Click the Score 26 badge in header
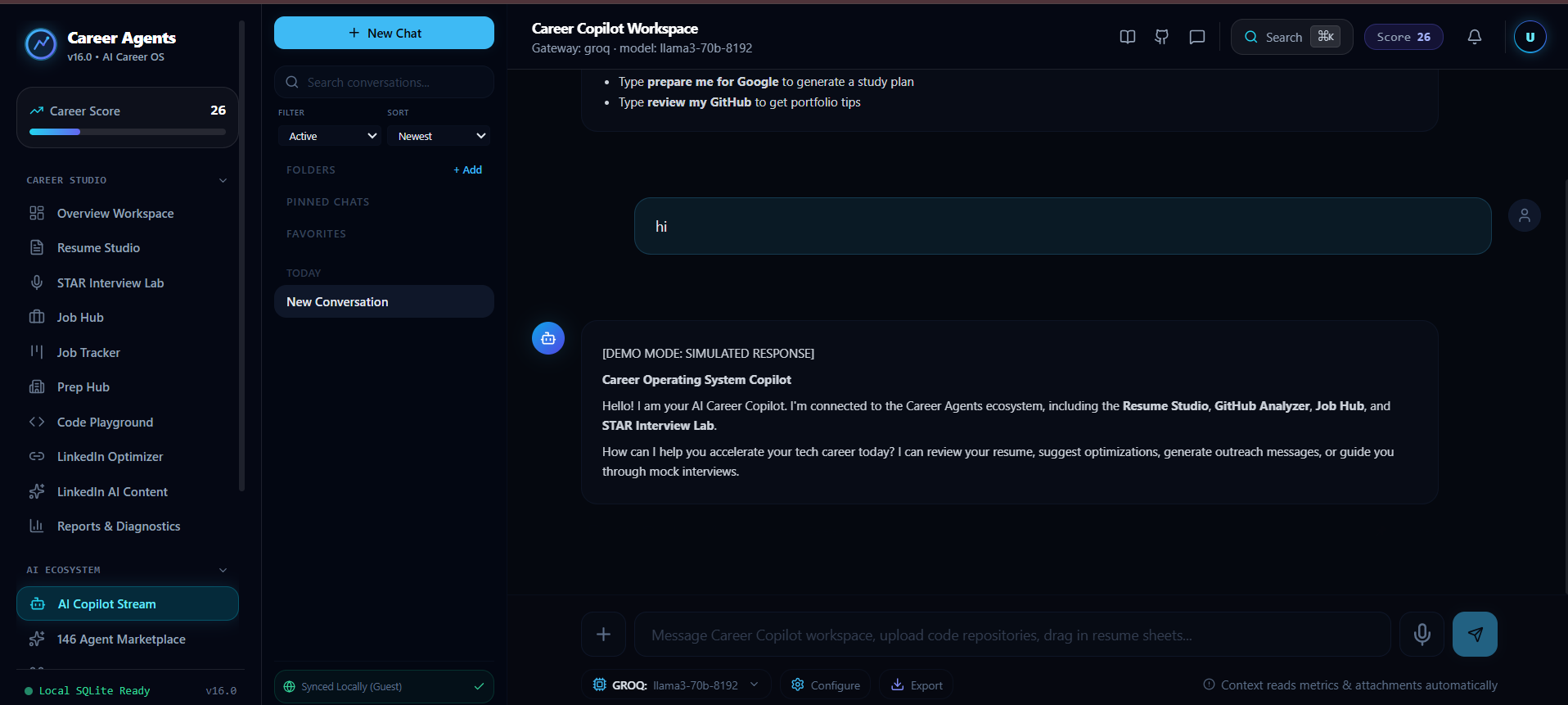This screenshot has height=705, width=1568. pos(1404,37)
